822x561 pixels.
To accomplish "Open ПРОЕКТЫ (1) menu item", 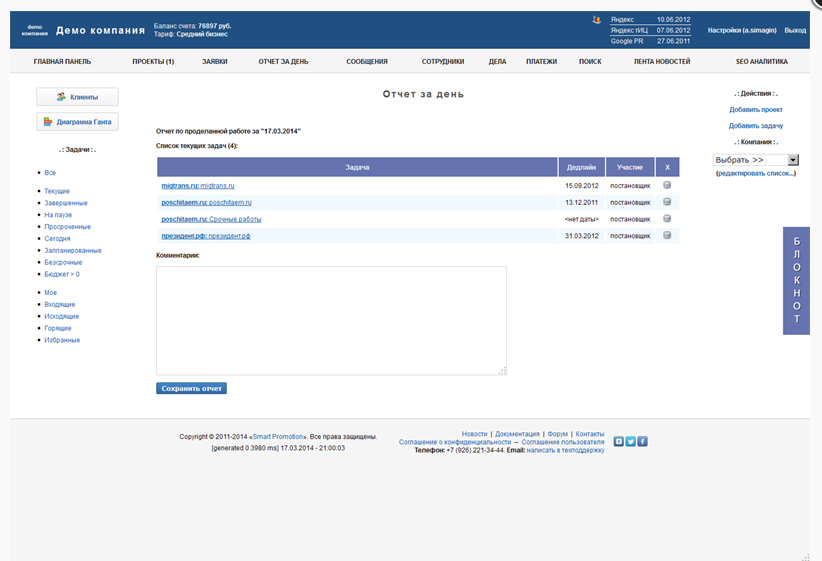I will pos(153,62).
